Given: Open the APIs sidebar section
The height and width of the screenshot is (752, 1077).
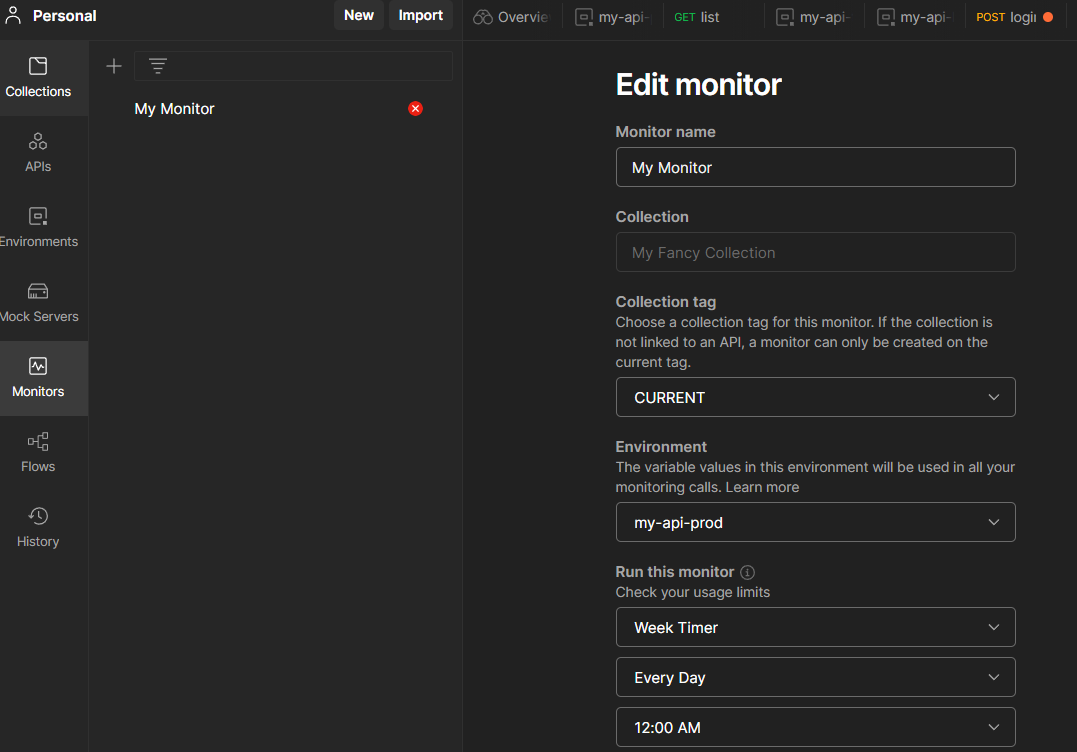Looking at the screenshot, I should [38, 152].
